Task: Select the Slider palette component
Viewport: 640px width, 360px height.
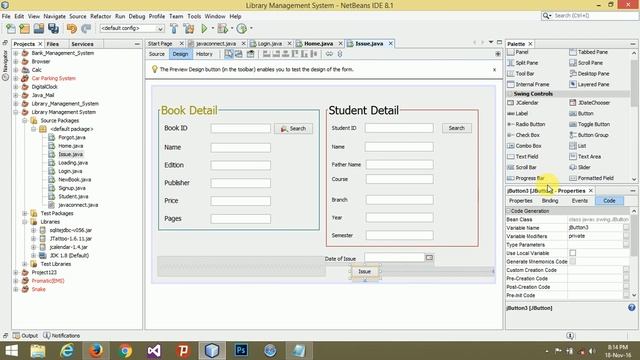Action: click(580, 167)
